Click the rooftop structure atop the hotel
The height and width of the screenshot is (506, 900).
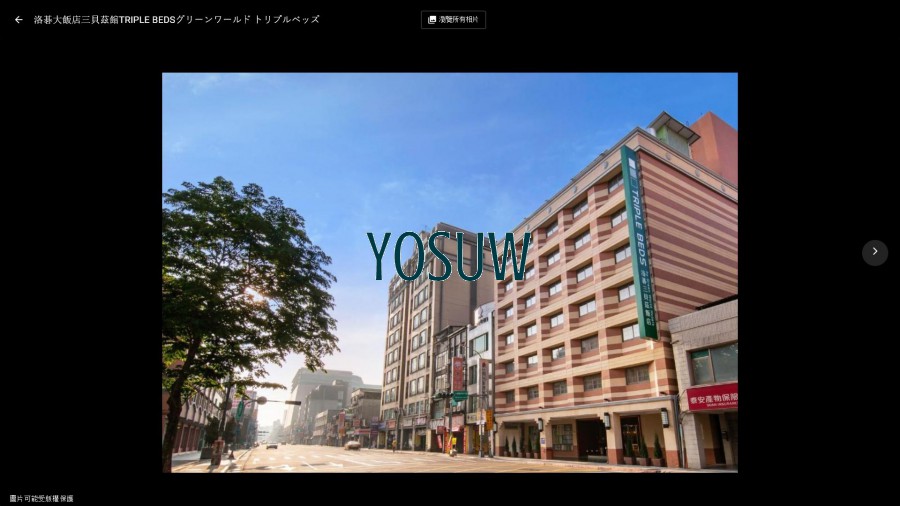click(672, 132)
